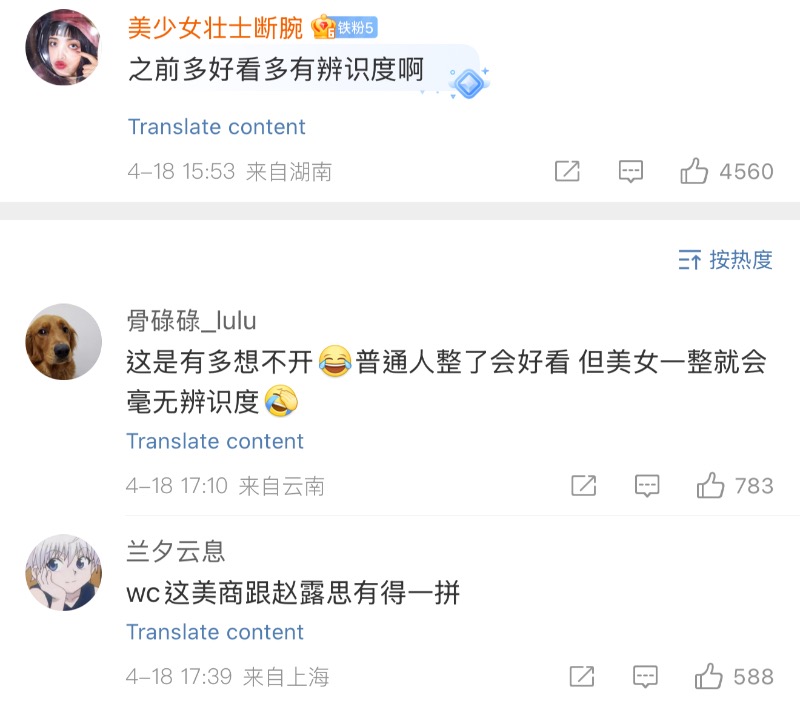Screen dimensions: 800x704
Task: Translate the 之前多好看多有辨识度啊 comment
Action: pos(216,127)
